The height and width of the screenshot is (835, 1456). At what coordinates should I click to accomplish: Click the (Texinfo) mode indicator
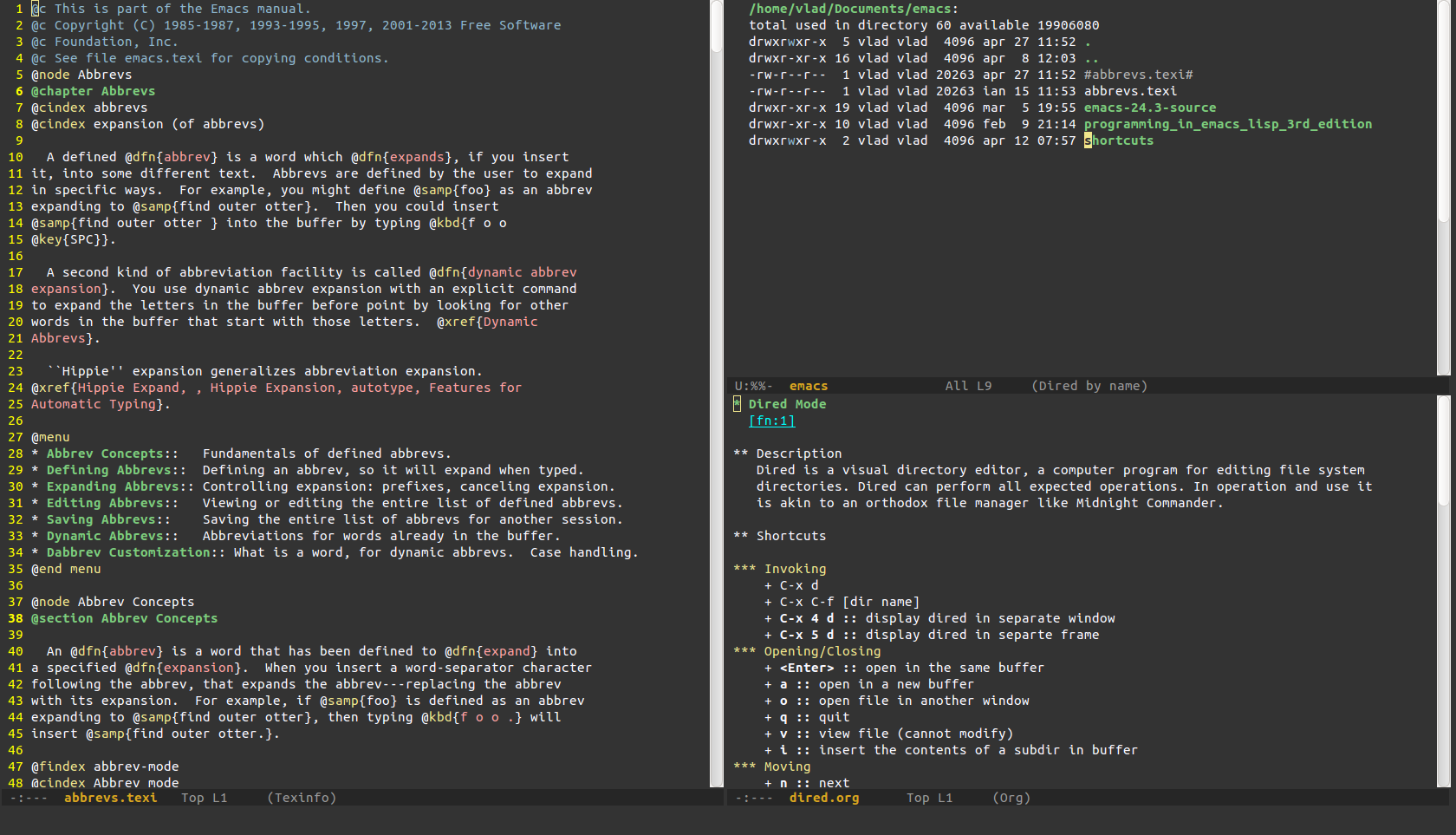click(302, 798)
